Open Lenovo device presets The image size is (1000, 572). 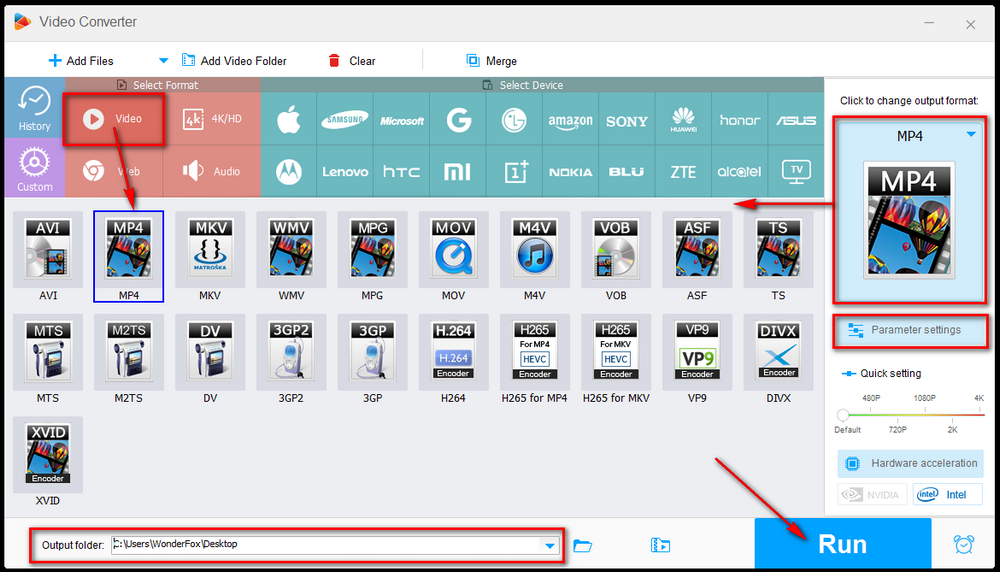tap(345, 172)
